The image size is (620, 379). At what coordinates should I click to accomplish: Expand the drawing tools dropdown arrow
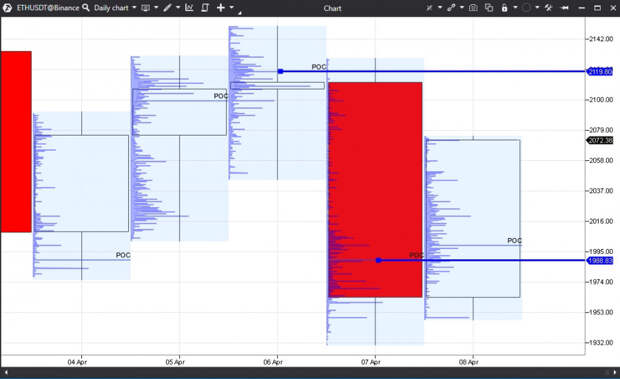(x=178, y=8)
